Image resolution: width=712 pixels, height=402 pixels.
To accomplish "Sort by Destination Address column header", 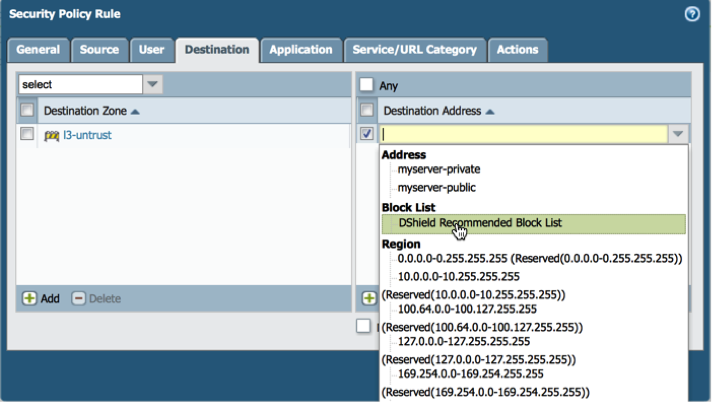I will pyautogui.click(x=439, y=111).
